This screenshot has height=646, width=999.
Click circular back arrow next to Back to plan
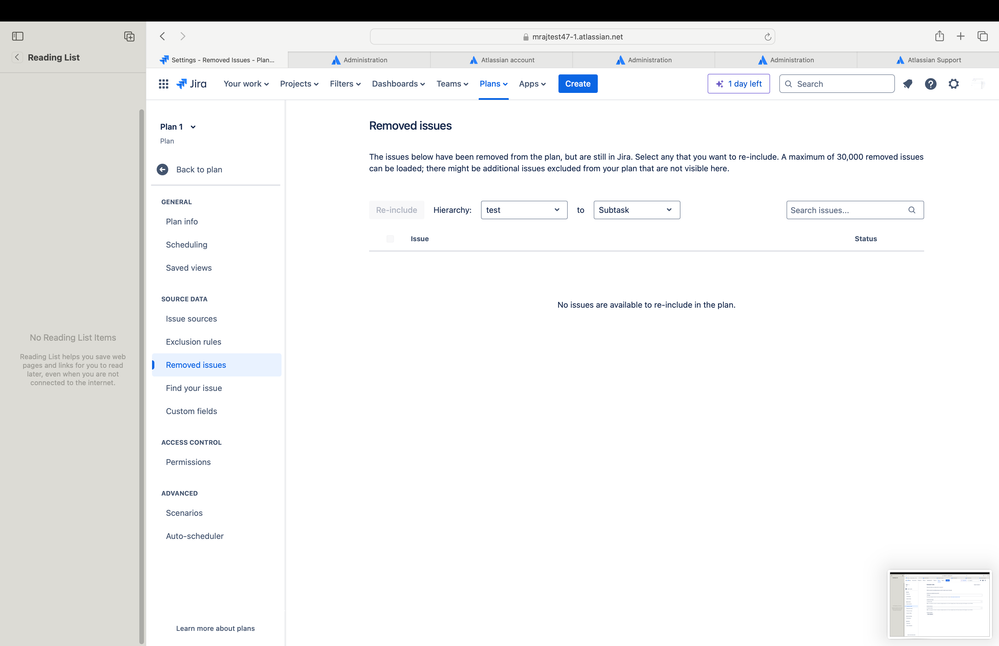point(160,169)
